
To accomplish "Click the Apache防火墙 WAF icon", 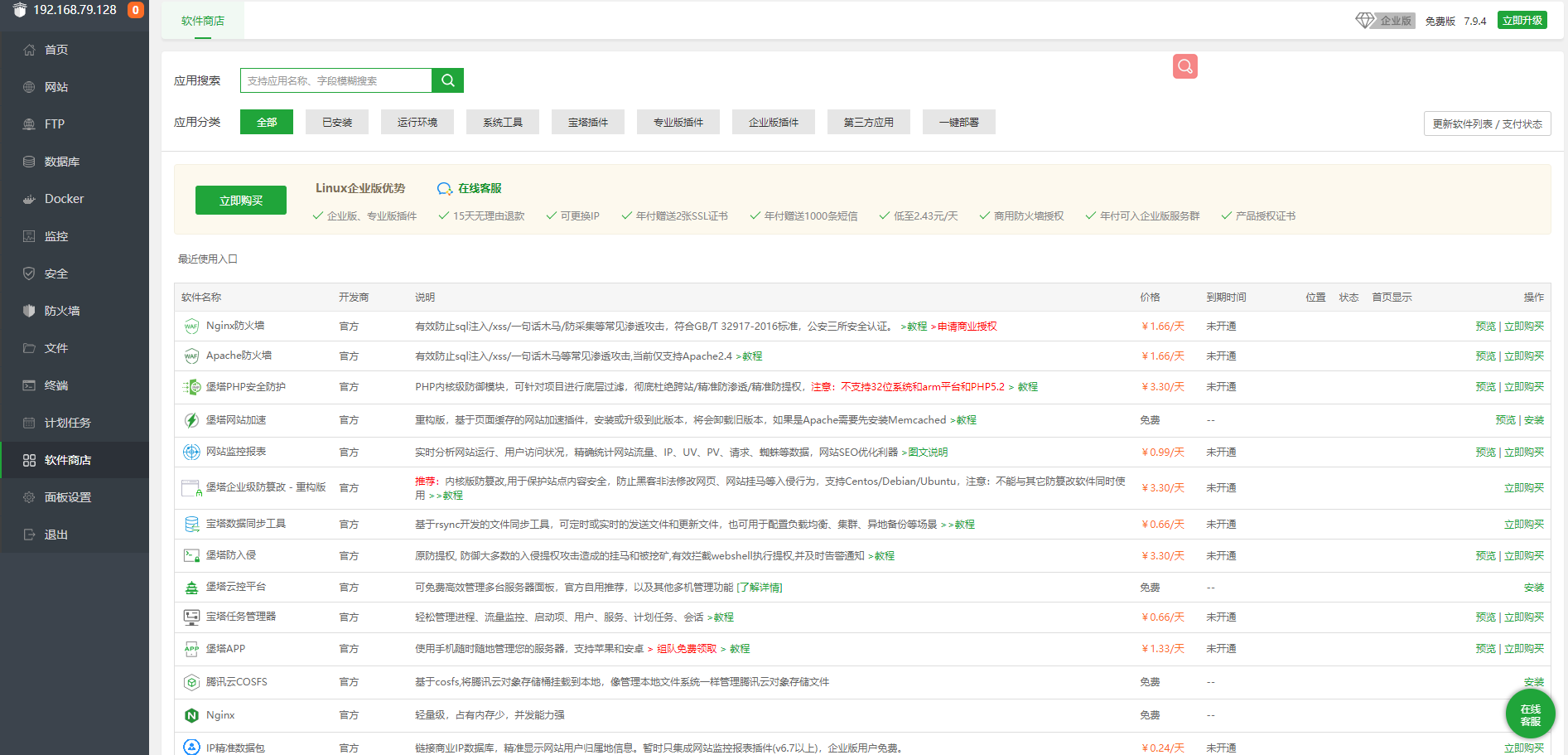I will click(191, 356).
